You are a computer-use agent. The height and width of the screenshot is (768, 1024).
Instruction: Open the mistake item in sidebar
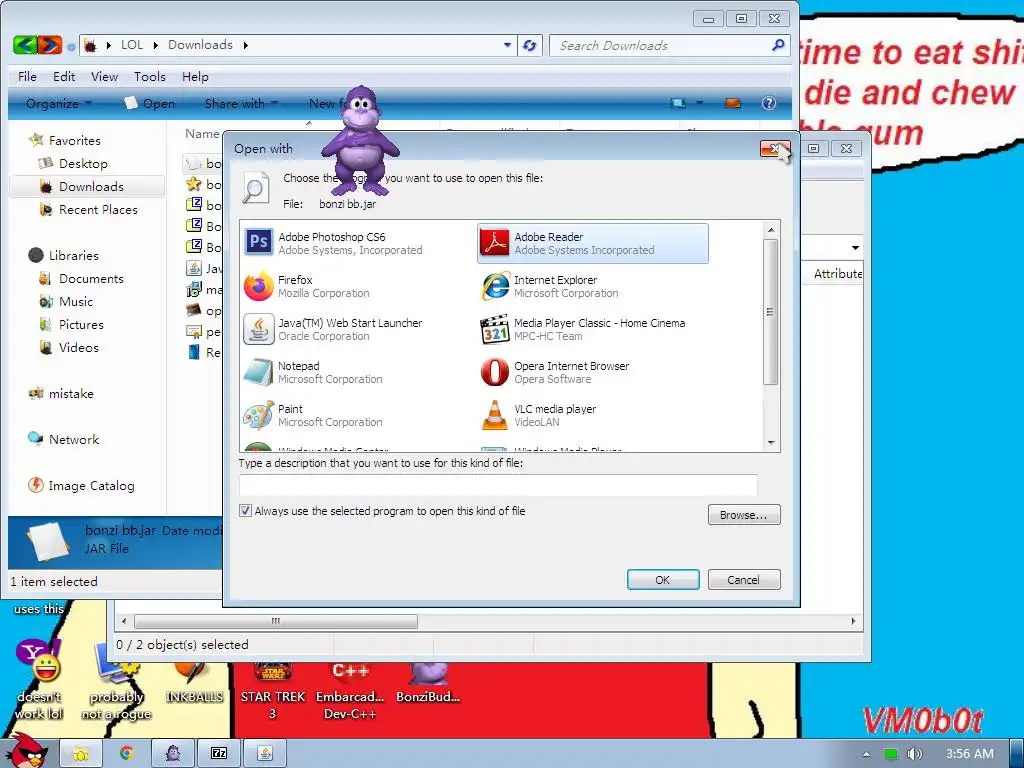pos(71,394)
